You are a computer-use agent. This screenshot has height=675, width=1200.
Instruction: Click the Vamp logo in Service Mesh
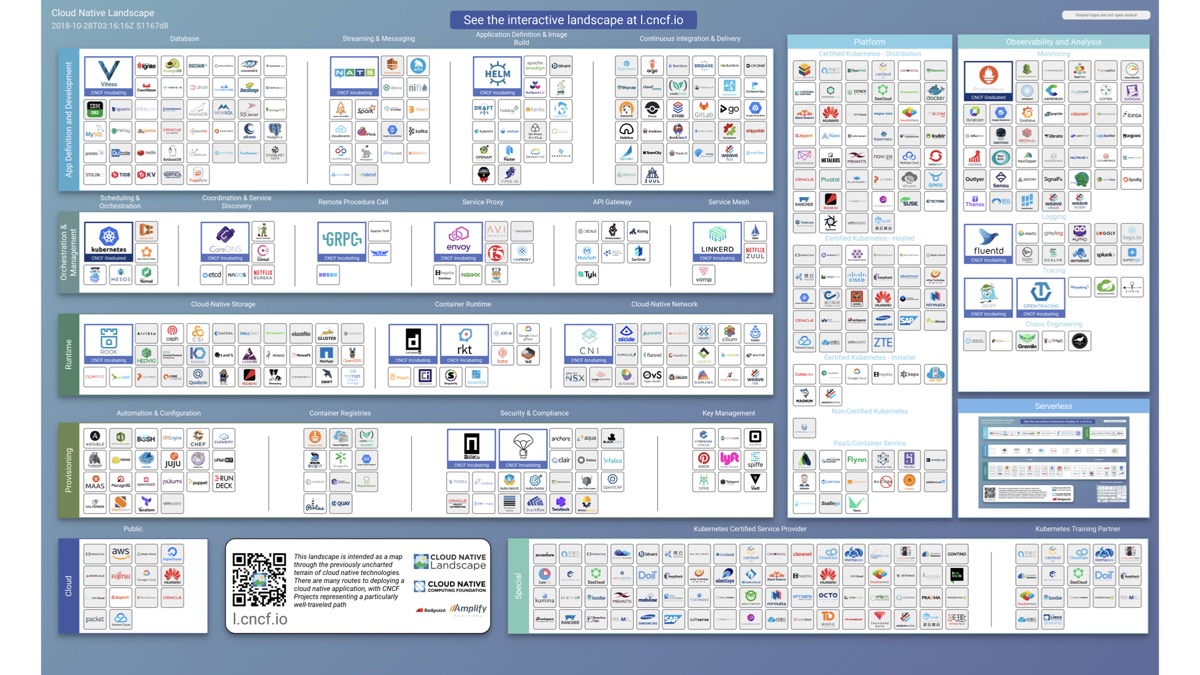click(704, 274)
